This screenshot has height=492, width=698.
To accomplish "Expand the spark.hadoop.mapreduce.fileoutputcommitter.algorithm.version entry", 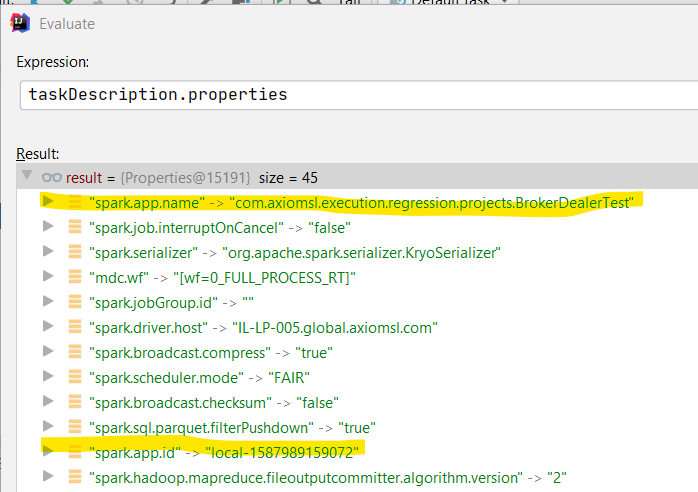I will [48, 476].
